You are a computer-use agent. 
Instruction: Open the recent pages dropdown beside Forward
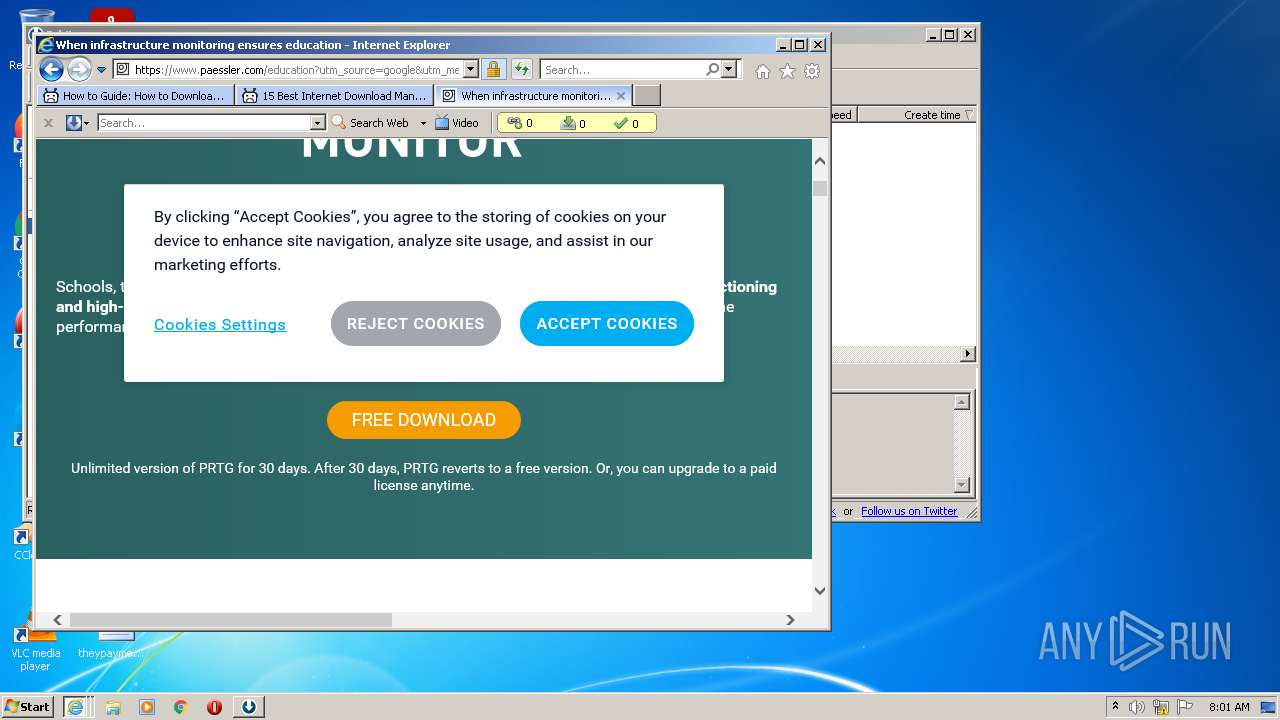[101, 70]
